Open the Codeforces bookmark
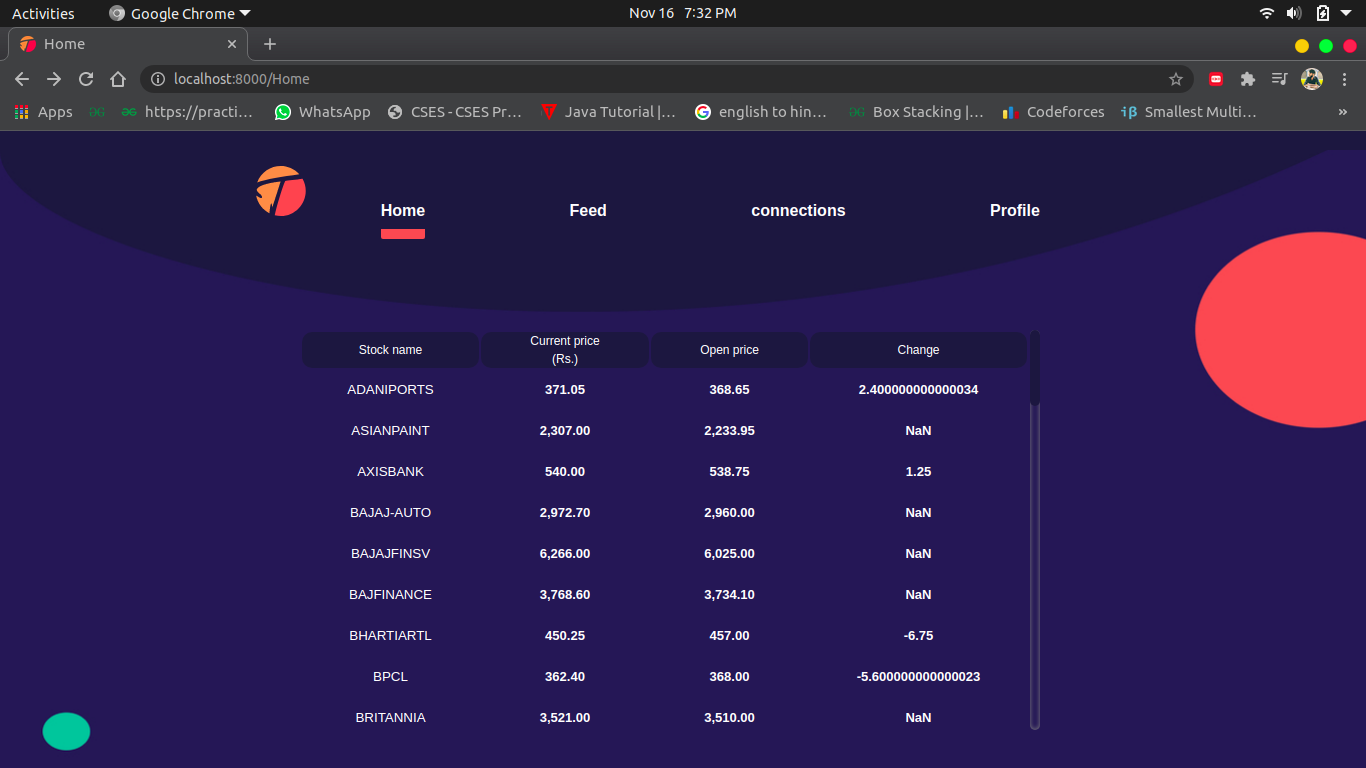This screenshot has height=768, width=1366. (x=1054, y=112)
